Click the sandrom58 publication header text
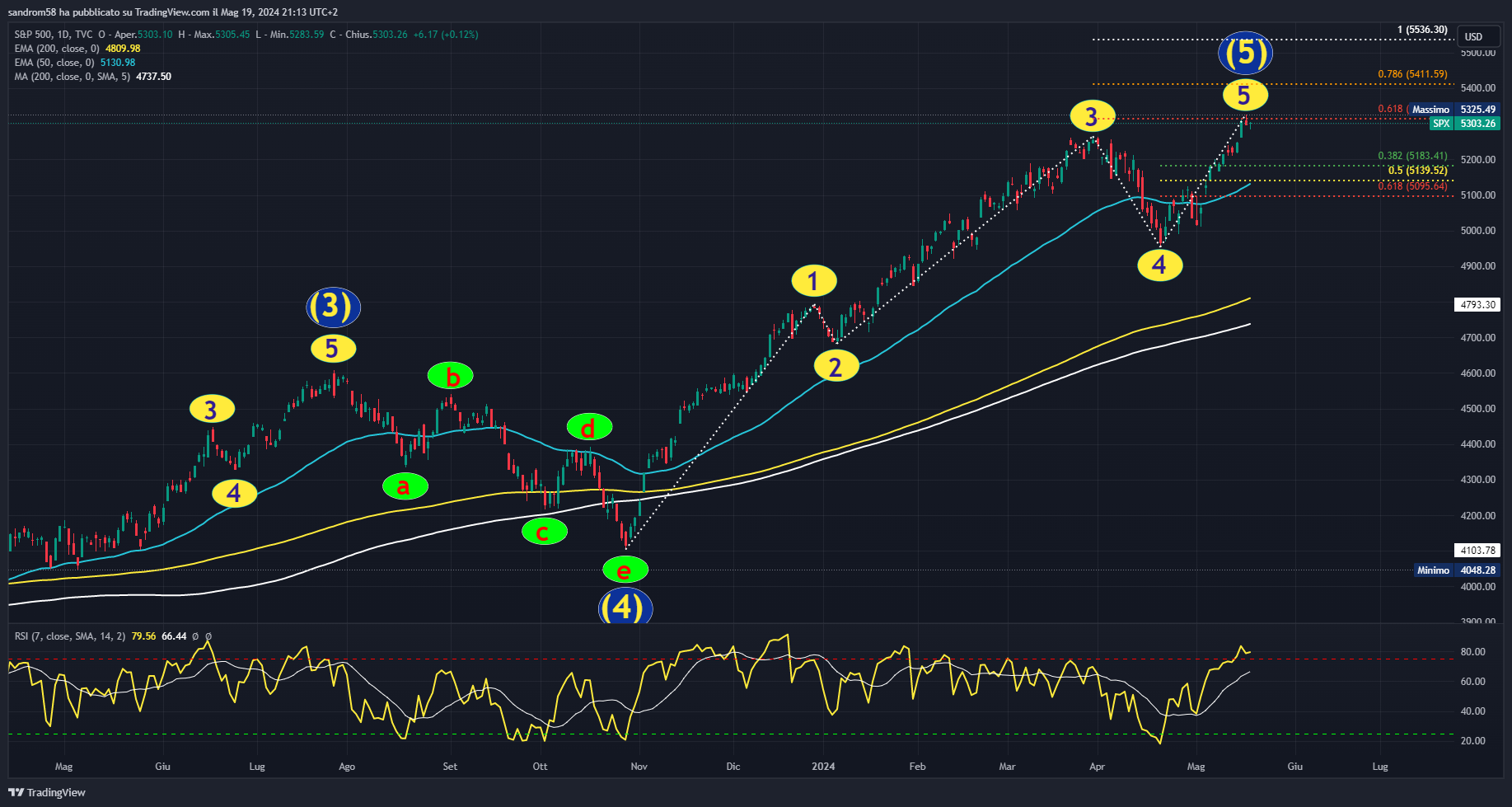Viewport: 1512px width, 807px height. pos(173,12)
